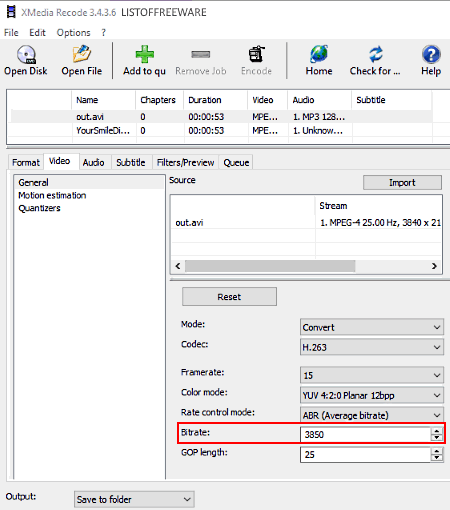Click the GOP length input field
Screen dimensions: 450x510
(365, 454)
